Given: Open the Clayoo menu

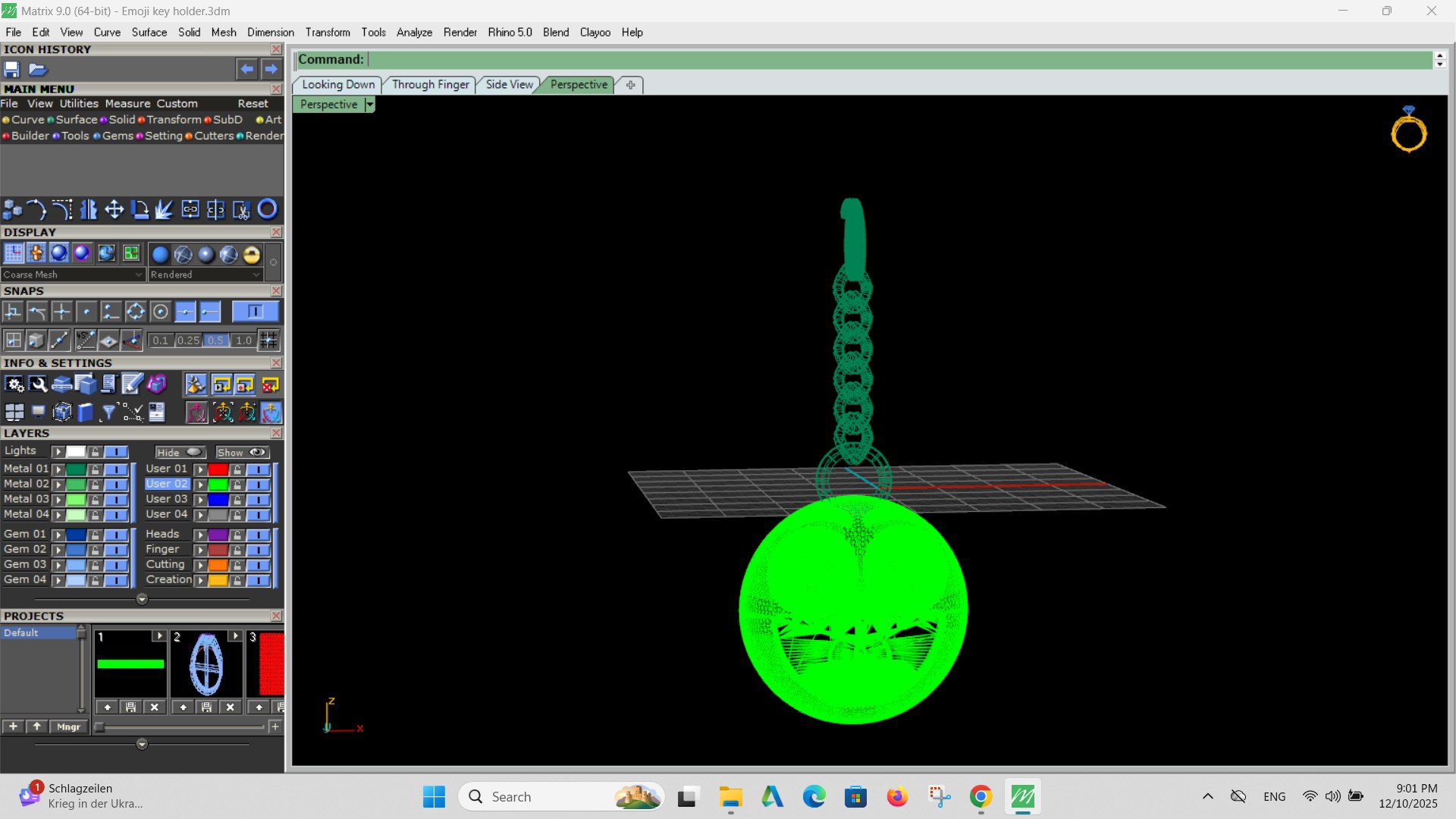Looking at the screenshot, I should coord(595,32).
